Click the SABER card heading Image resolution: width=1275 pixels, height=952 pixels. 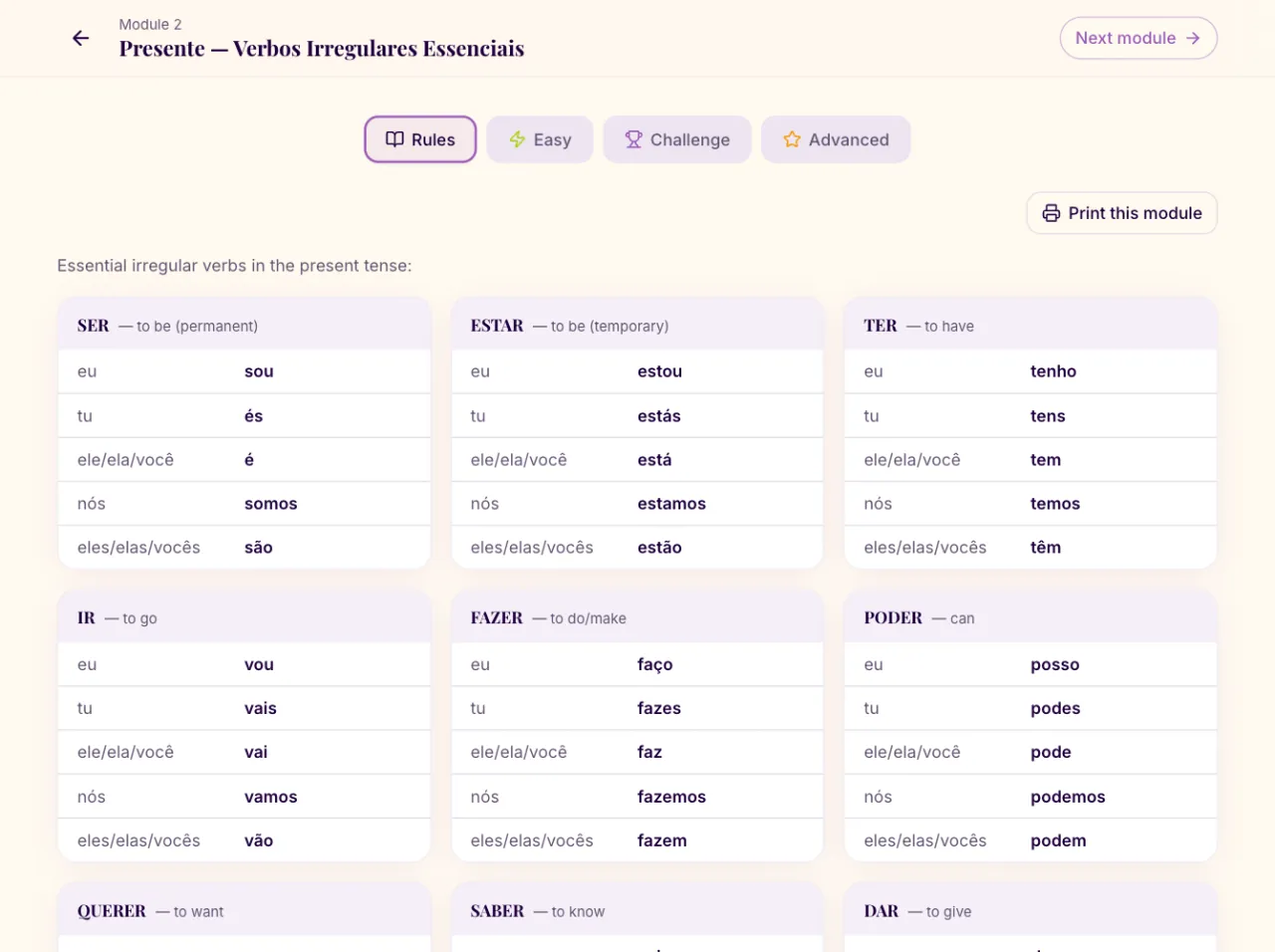pyautogui.click(x=497, y=911)
